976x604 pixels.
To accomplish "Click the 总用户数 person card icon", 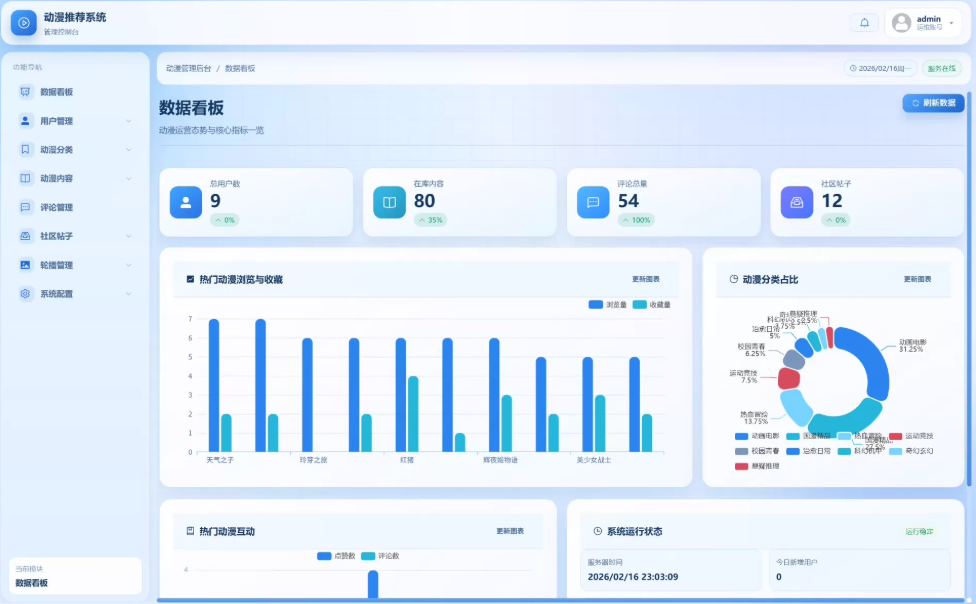I will point(185,202).
